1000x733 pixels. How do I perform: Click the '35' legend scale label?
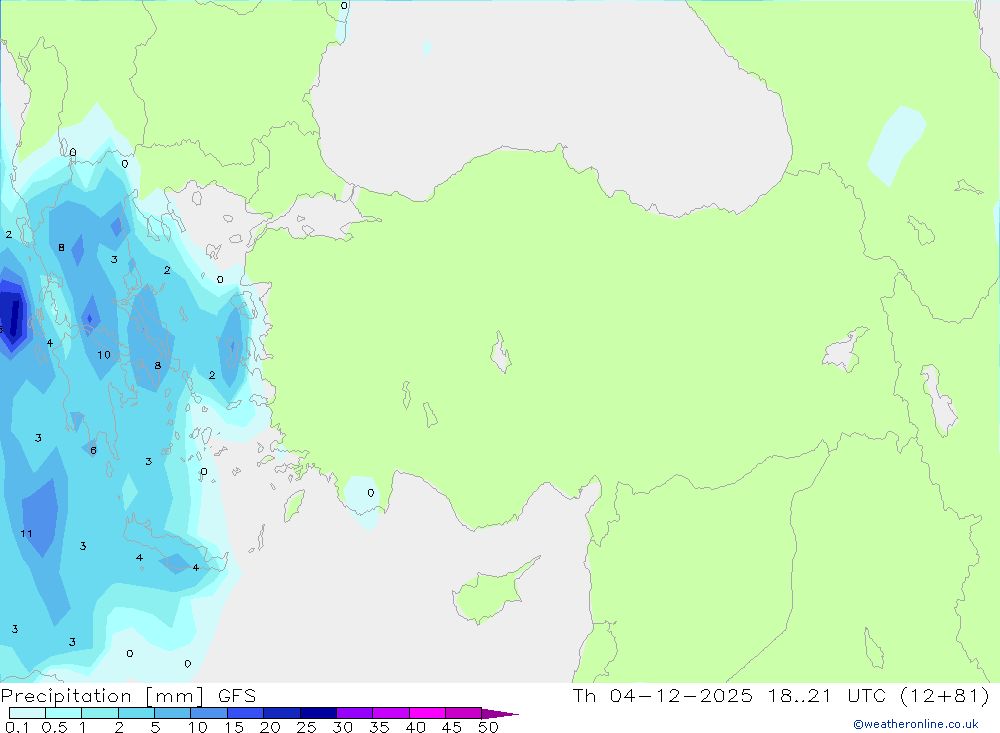(x=379, y=727)
